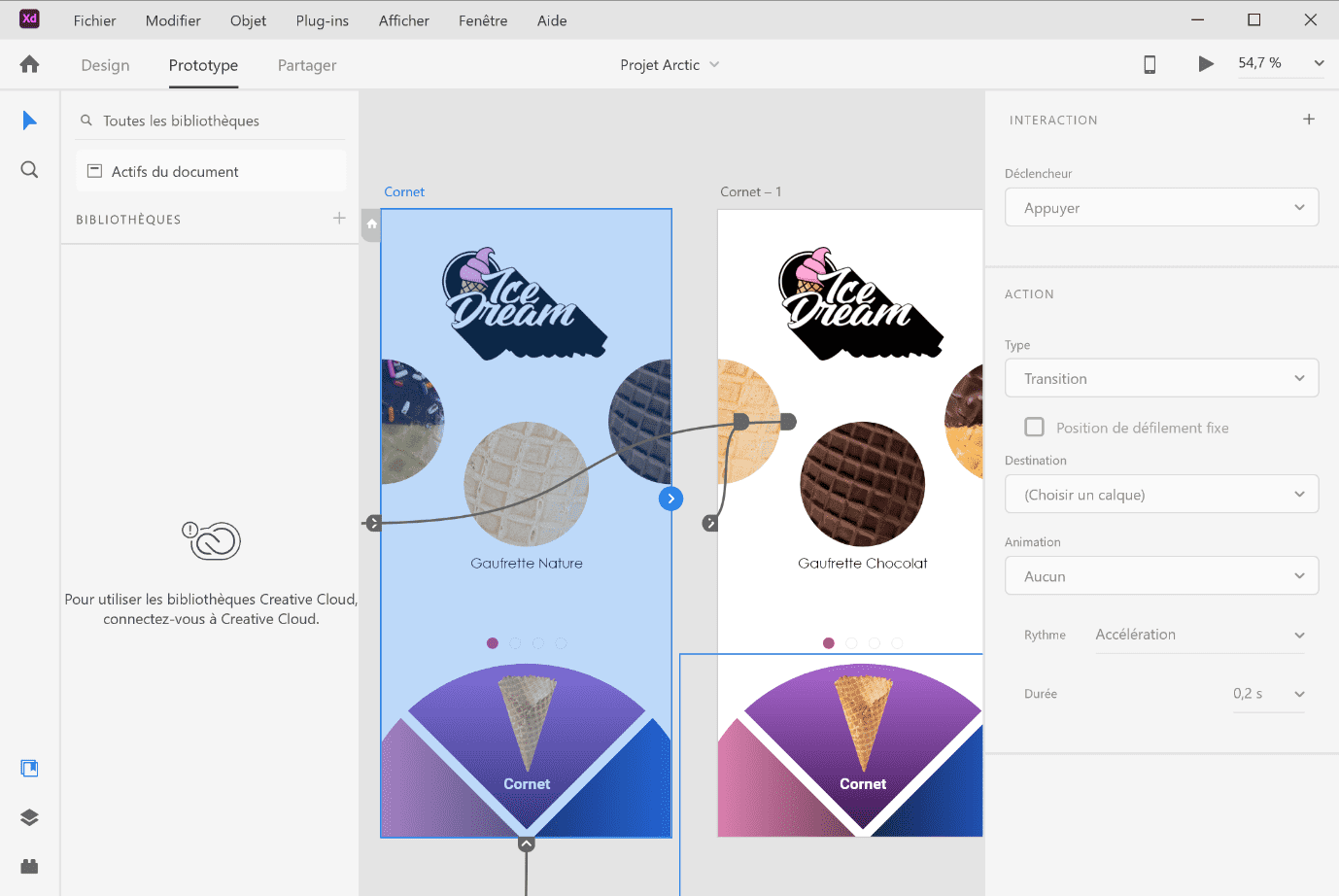Switch to the Prototype tab
Screen dimensions: 1339x896
(x=203, y=65)
